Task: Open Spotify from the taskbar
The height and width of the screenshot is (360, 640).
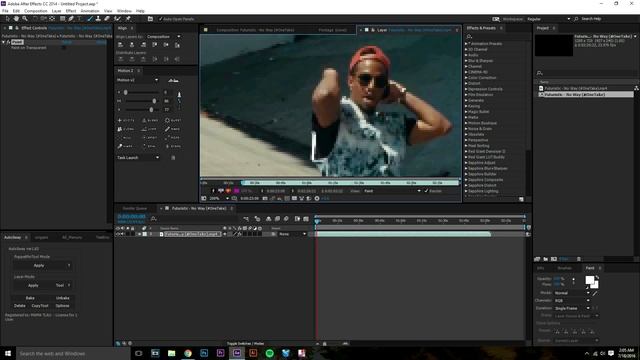Action: click(269, 353)
